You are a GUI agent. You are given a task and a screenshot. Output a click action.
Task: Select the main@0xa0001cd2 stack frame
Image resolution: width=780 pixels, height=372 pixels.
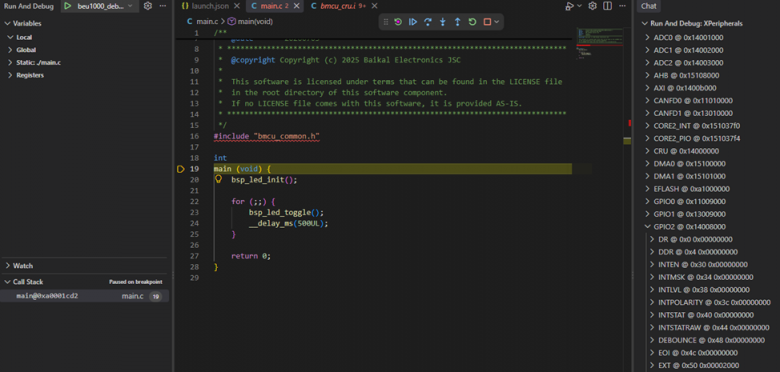click(x=85, y=296)
